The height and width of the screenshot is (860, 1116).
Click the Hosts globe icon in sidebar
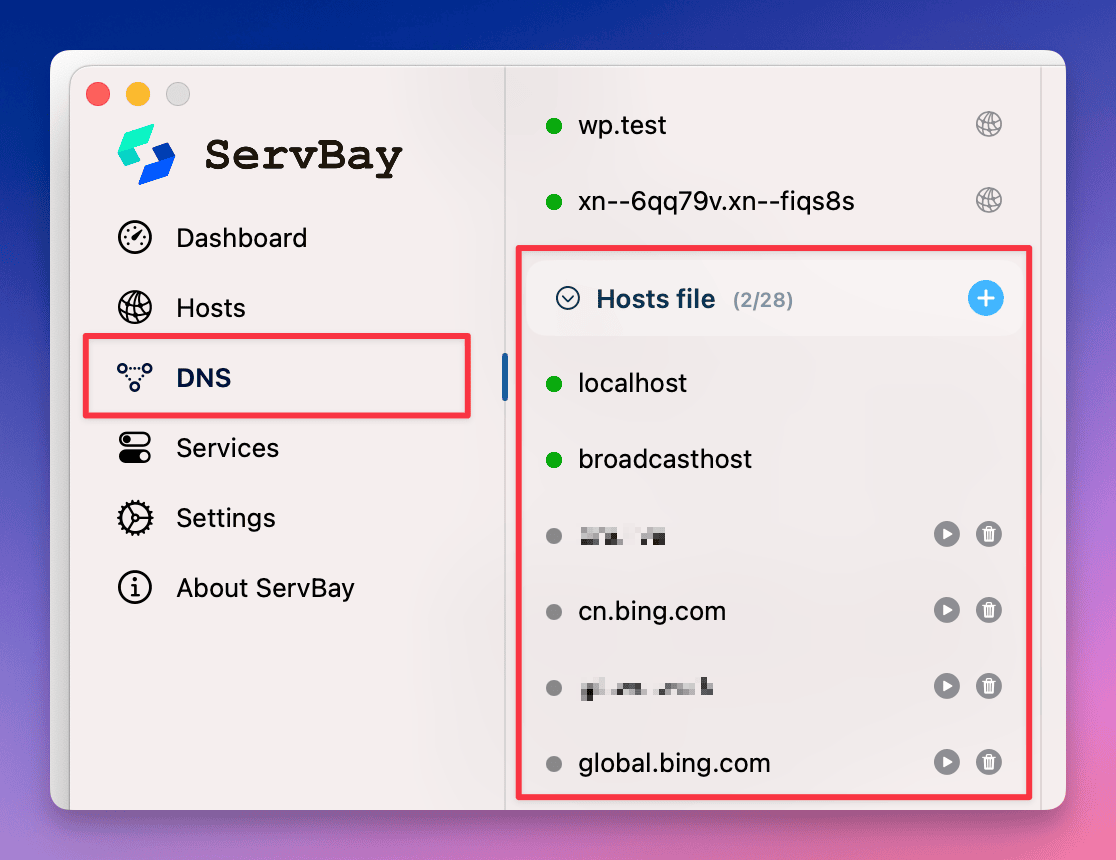tap(135, 307)
